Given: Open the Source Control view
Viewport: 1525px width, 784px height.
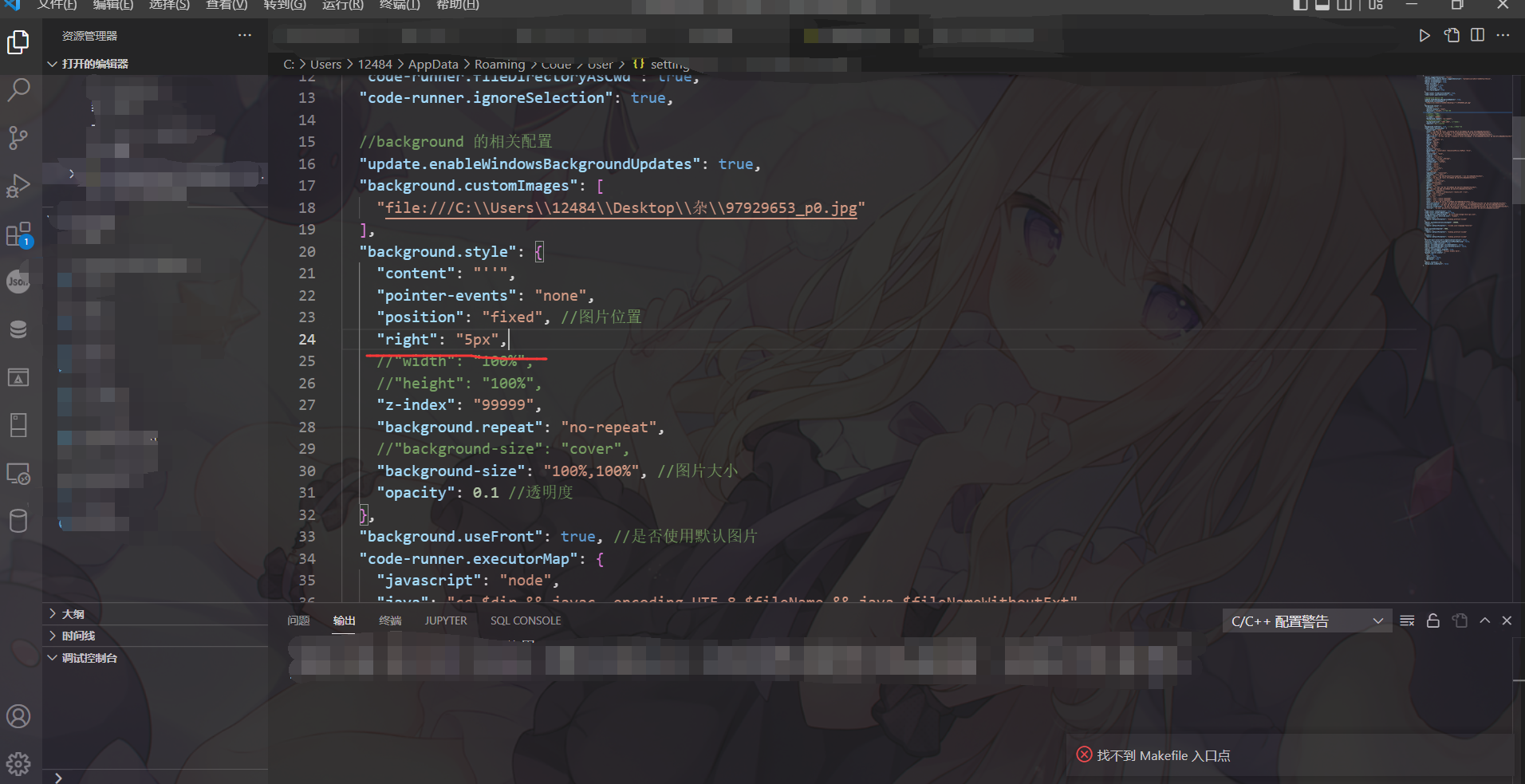Looking at the screenshot, I should click(x=18, y=137).
